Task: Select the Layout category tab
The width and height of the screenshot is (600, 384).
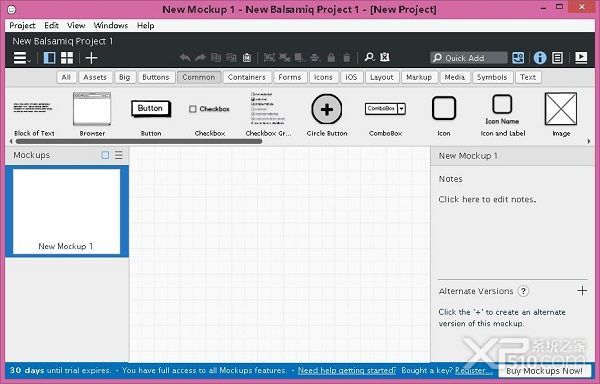Action: [x=382, y=77]
